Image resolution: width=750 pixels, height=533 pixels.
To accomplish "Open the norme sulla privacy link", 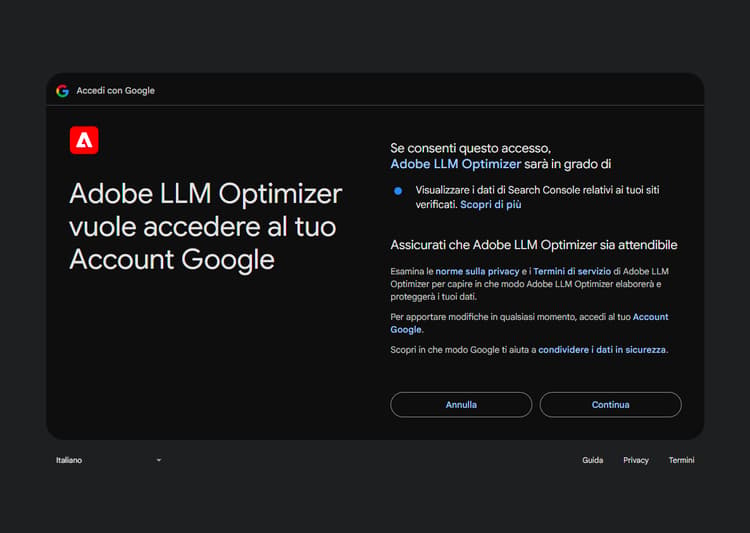I will click(x=477, y=271).
